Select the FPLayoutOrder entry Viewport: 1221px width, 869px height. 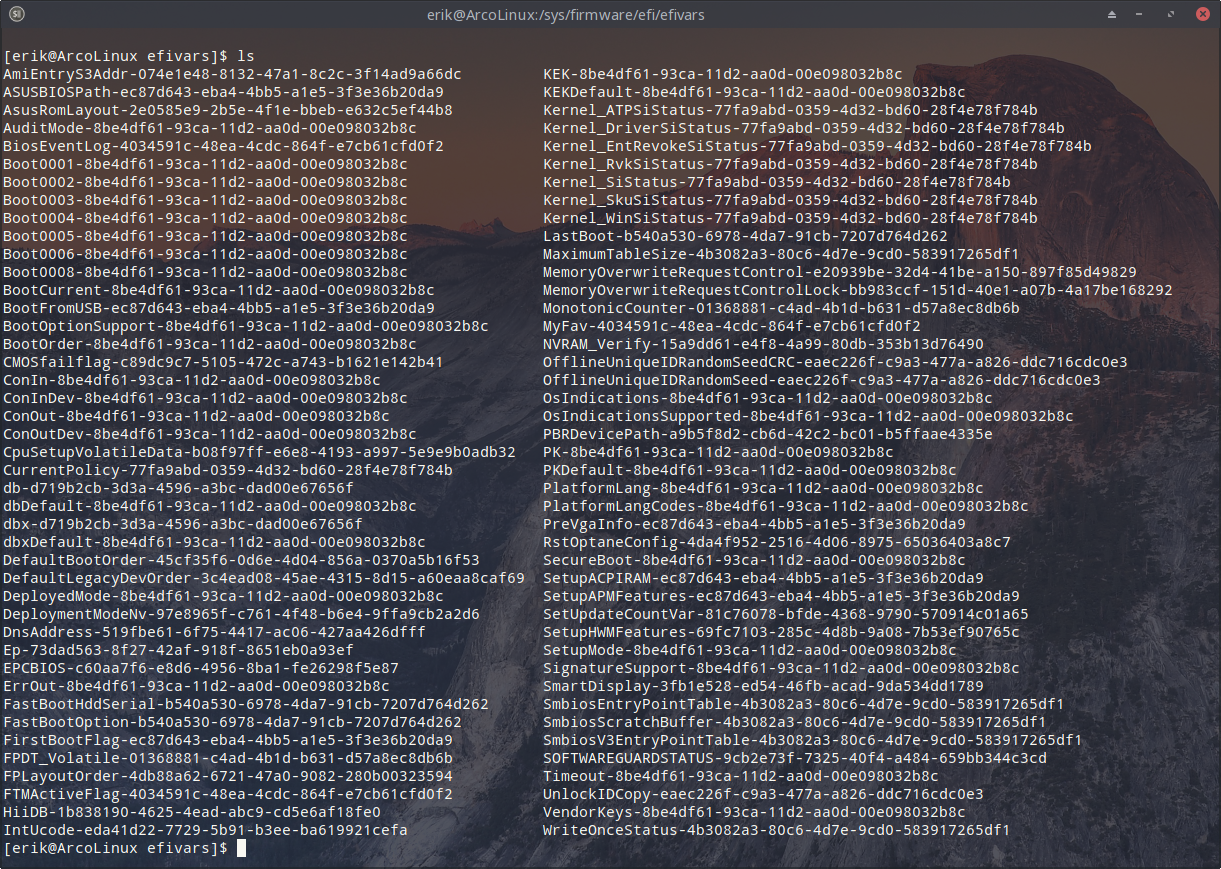(x=228, y=776)
